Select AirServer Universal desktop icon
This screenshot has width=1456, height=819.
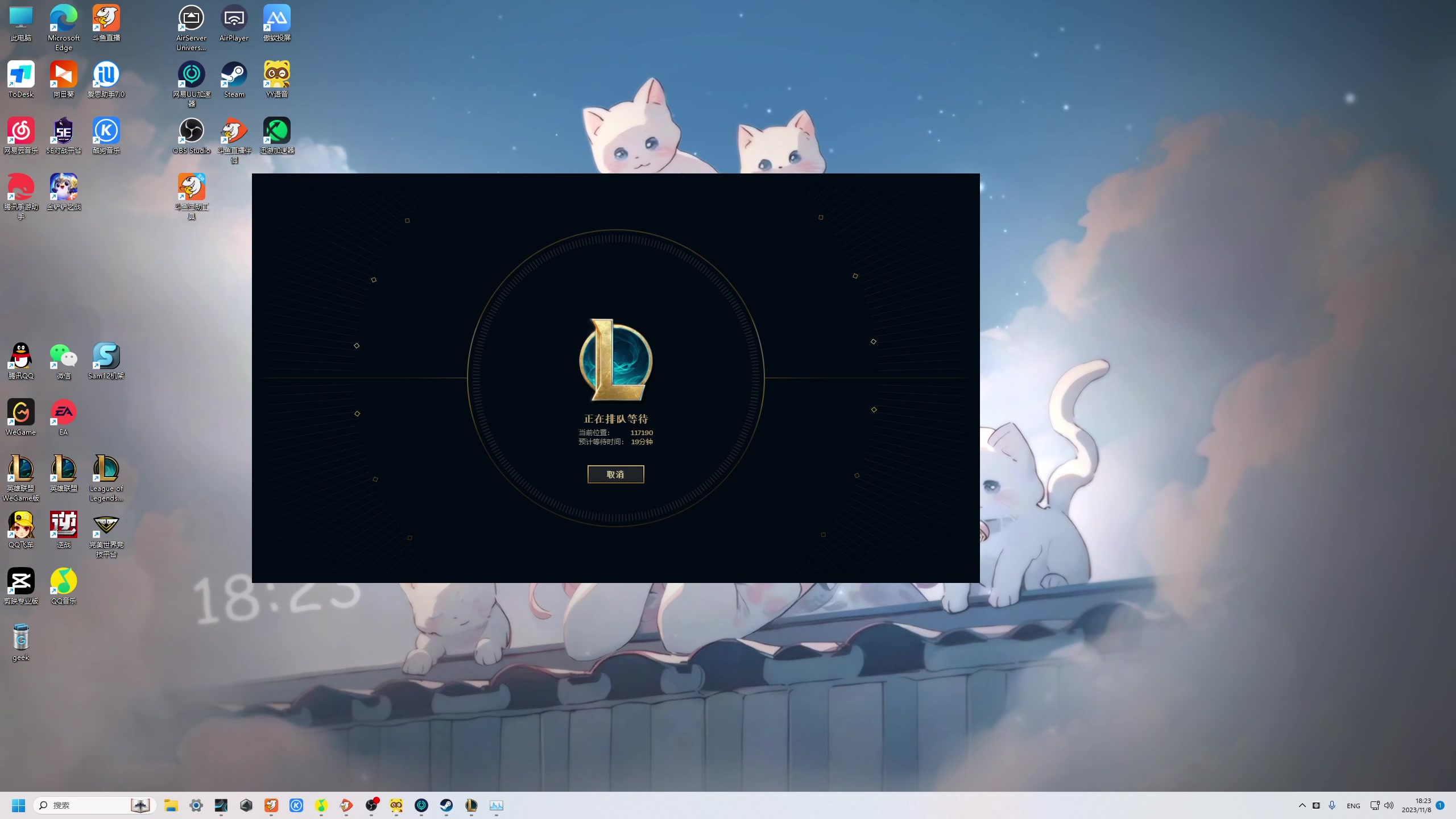[191, 28]
